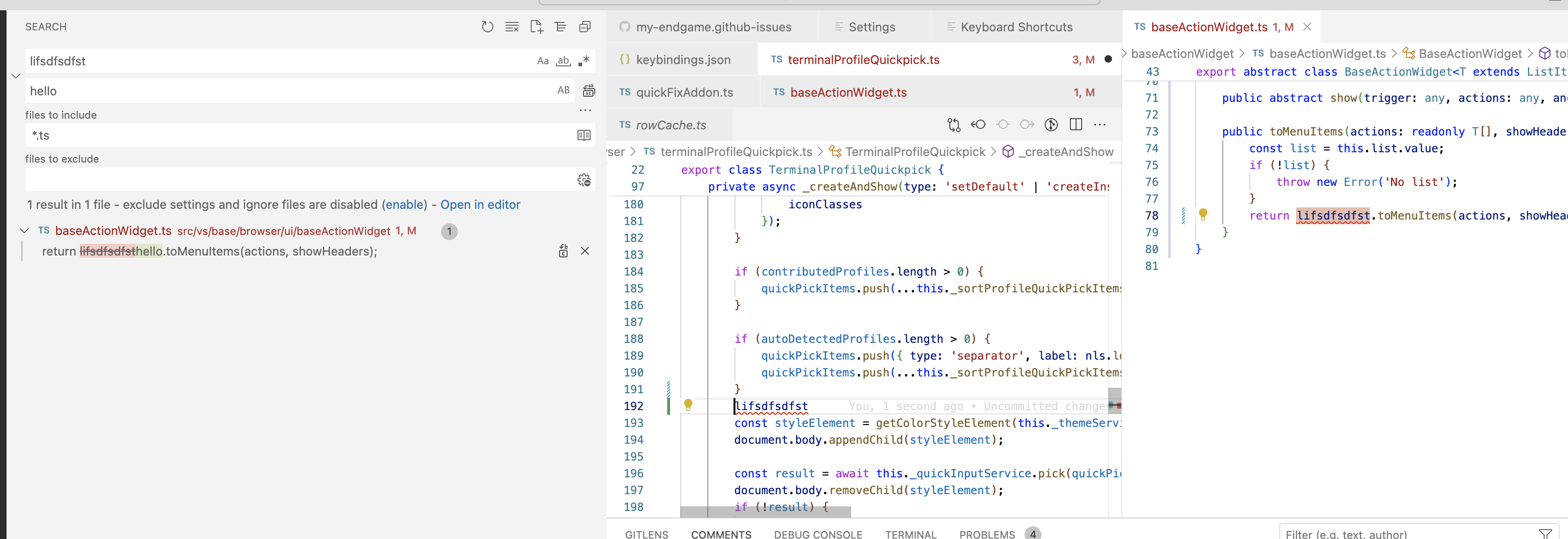This screenshot has width=1568, height=539.
Task: Open More Actions menu for editor
Action: coord(1099,125)
